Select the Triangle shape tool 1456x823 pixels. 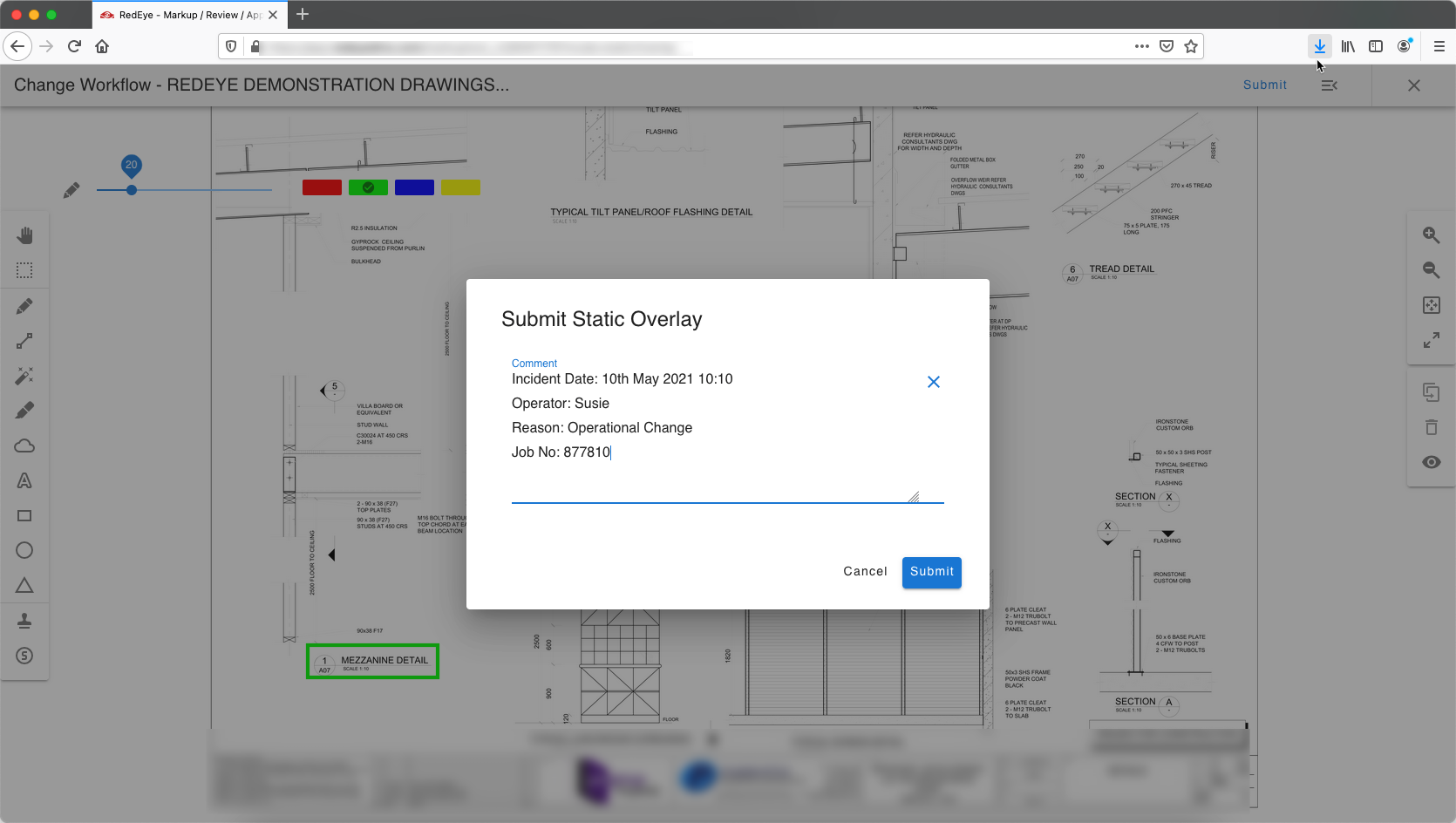tap(24, 585)
